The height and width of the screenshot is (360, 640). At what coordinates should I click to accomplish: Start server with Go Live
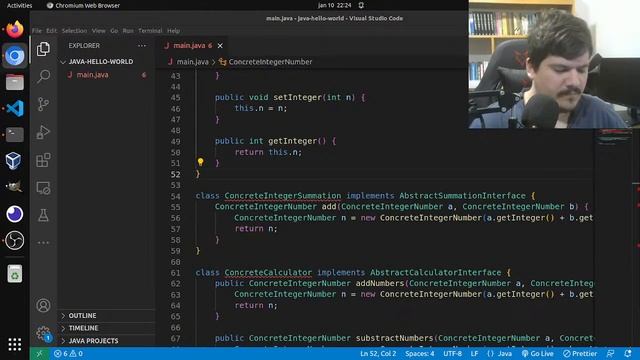tap(537, 353)
